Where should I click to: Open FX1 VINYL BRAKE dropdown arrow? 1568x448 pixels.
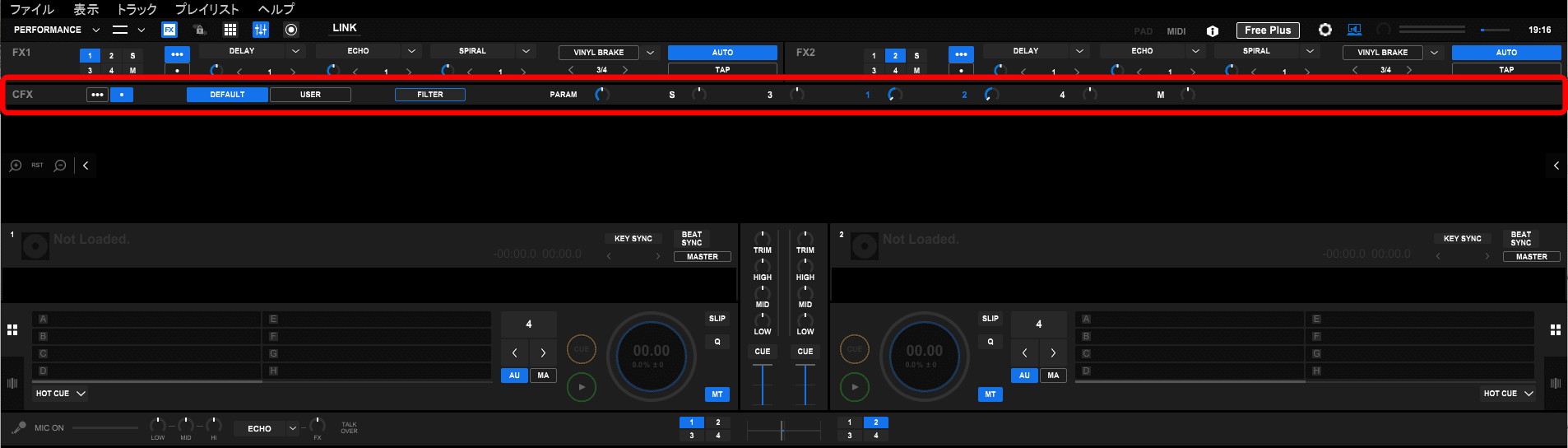coord(650,53)
